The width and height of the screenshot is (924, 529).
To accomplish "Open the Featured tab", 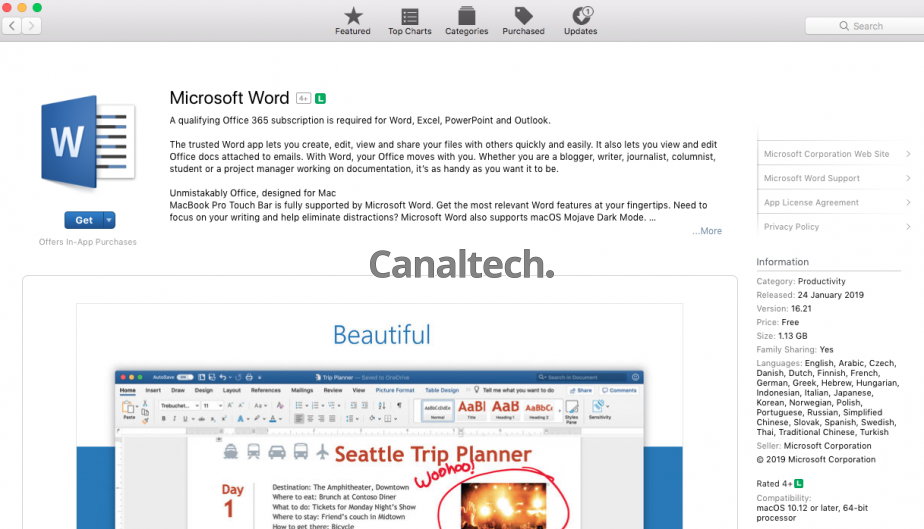I will (x=353, y=21).
